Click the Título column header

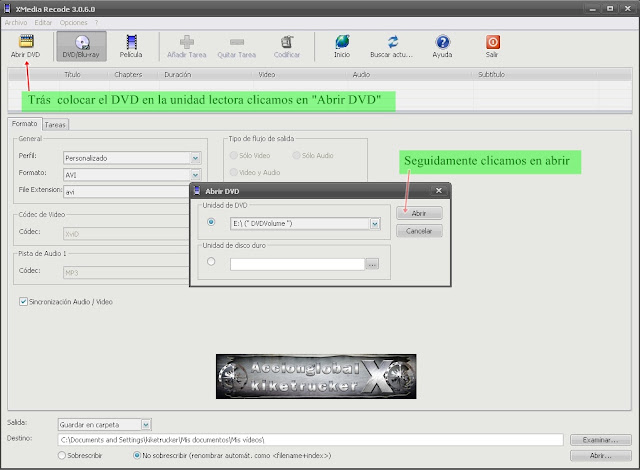(x=72, y=75)
